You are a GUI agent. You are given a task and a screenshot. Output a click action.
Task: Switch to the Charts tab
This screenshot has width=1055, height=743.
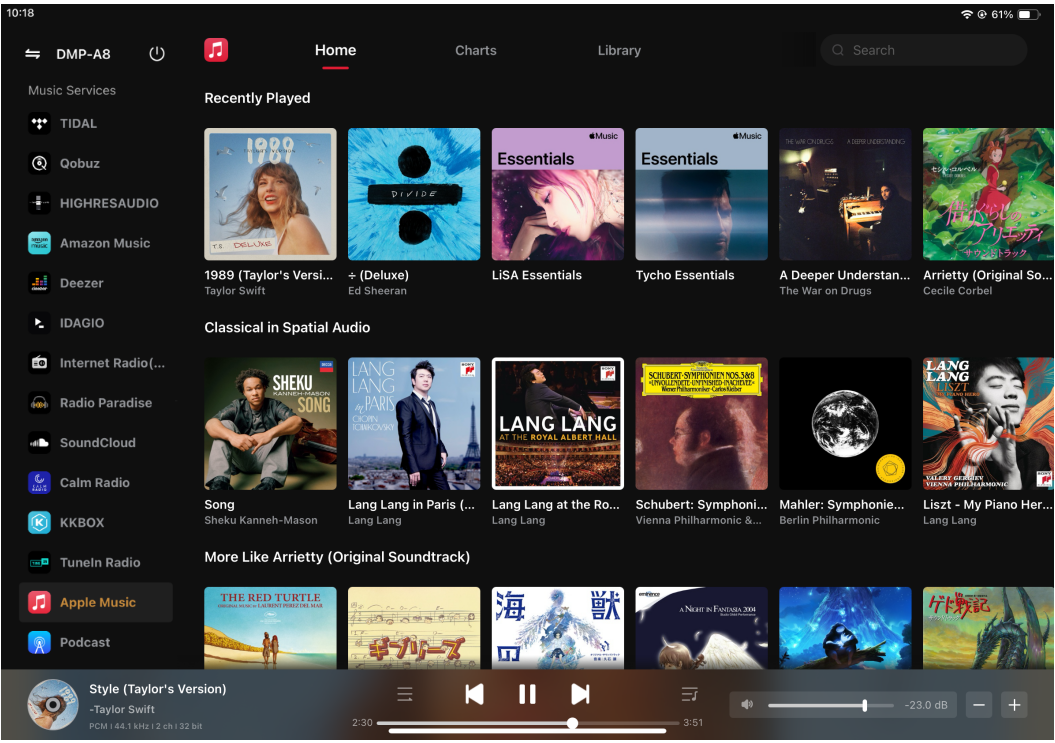tap(476, 50)
